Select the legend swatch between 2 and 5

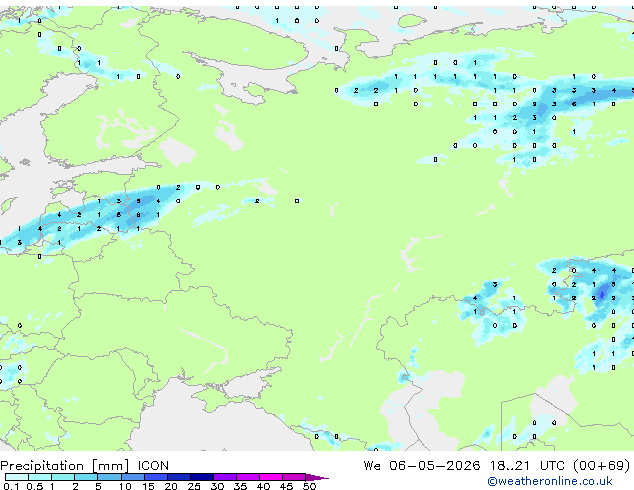coord(86,477)
